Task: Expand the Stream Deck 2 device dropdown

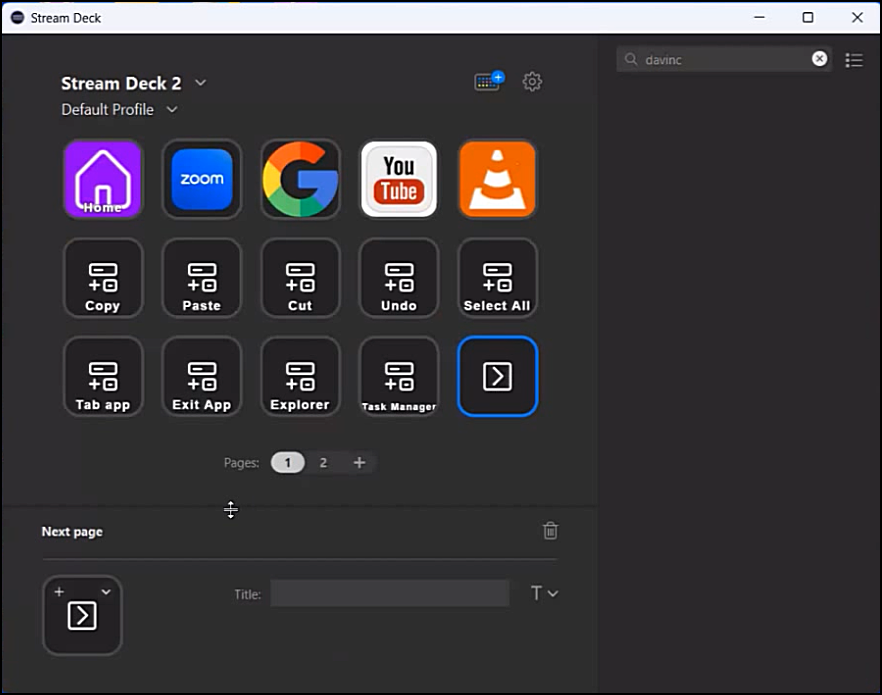Action: [200, 83]
